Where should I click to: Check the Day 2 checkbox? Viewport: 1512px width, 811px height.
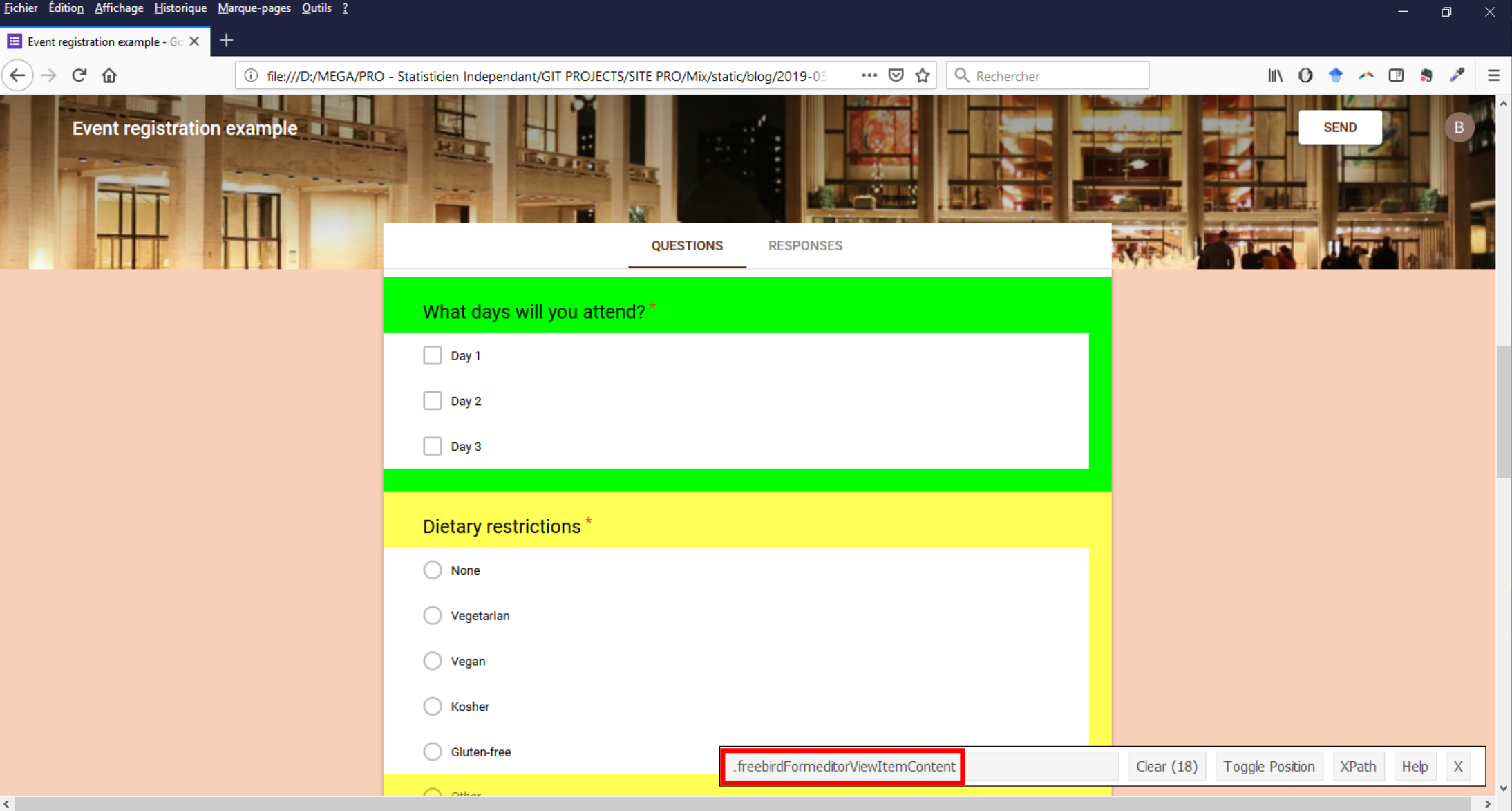pos(432,400)
